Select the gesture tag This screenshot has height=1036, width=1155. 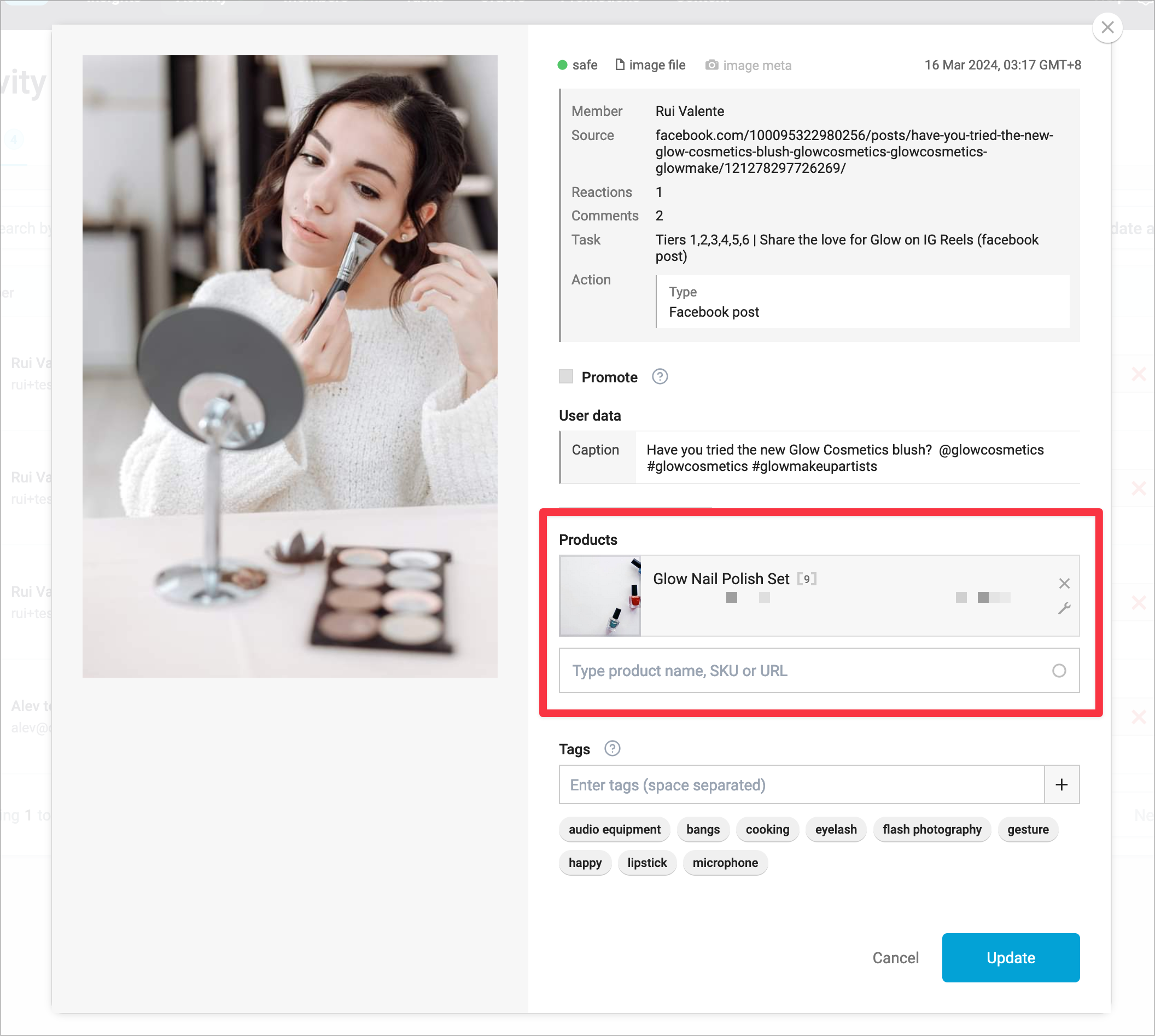tap(1028, 829)
